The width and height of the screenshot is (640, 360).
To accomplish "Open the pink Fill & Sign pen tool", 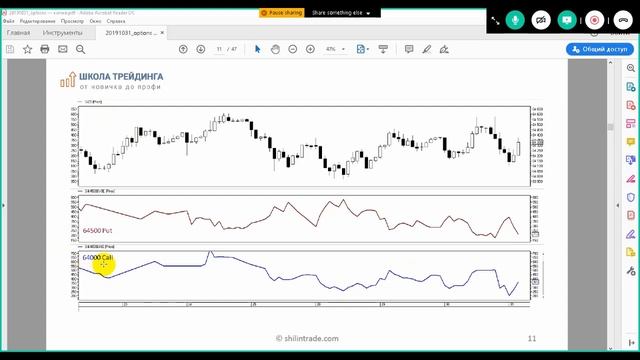I will [631, 179].
